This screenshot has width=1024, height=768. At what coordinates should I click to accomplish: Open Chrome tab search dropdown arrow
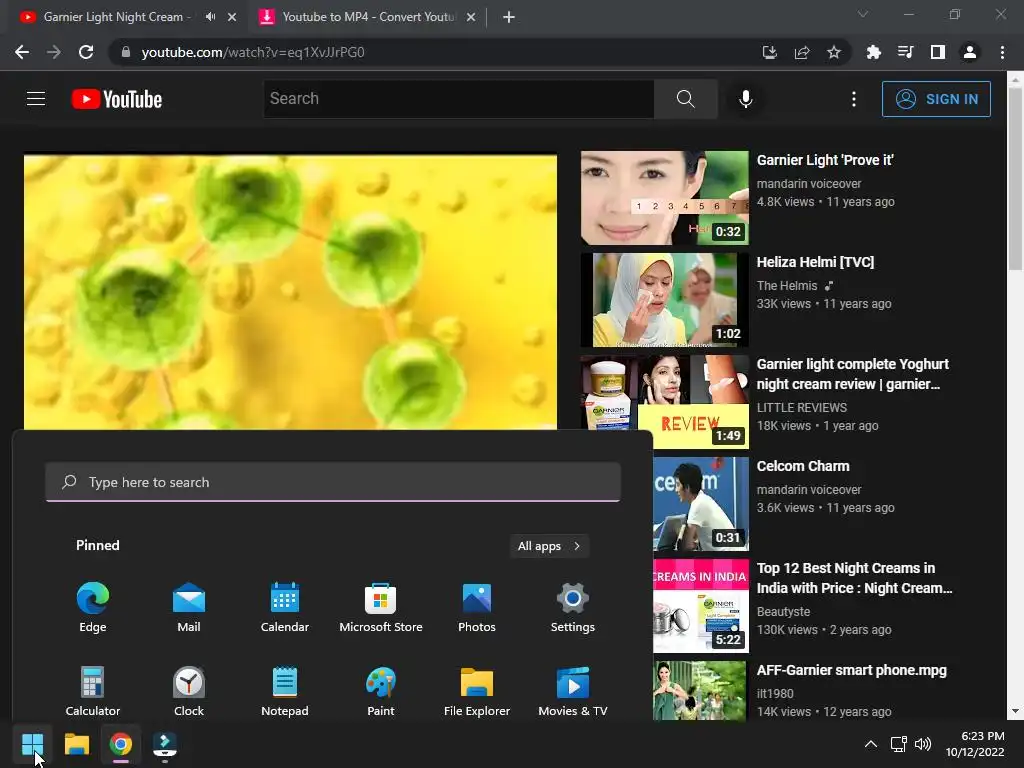pyautogui.click(x=863, y=14)
